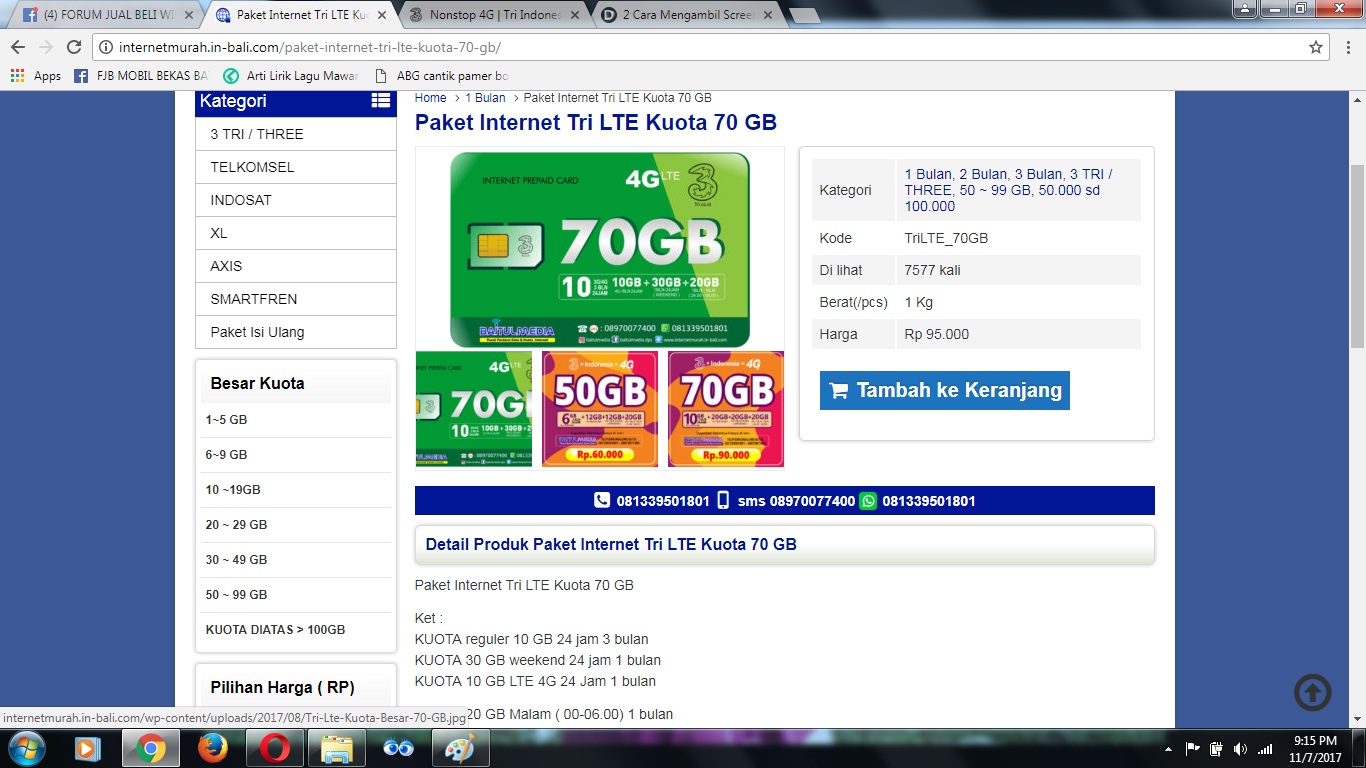
Task: Select the 50GB Rp.60.000 thumbnail
Action: click(x=600, y=409)
